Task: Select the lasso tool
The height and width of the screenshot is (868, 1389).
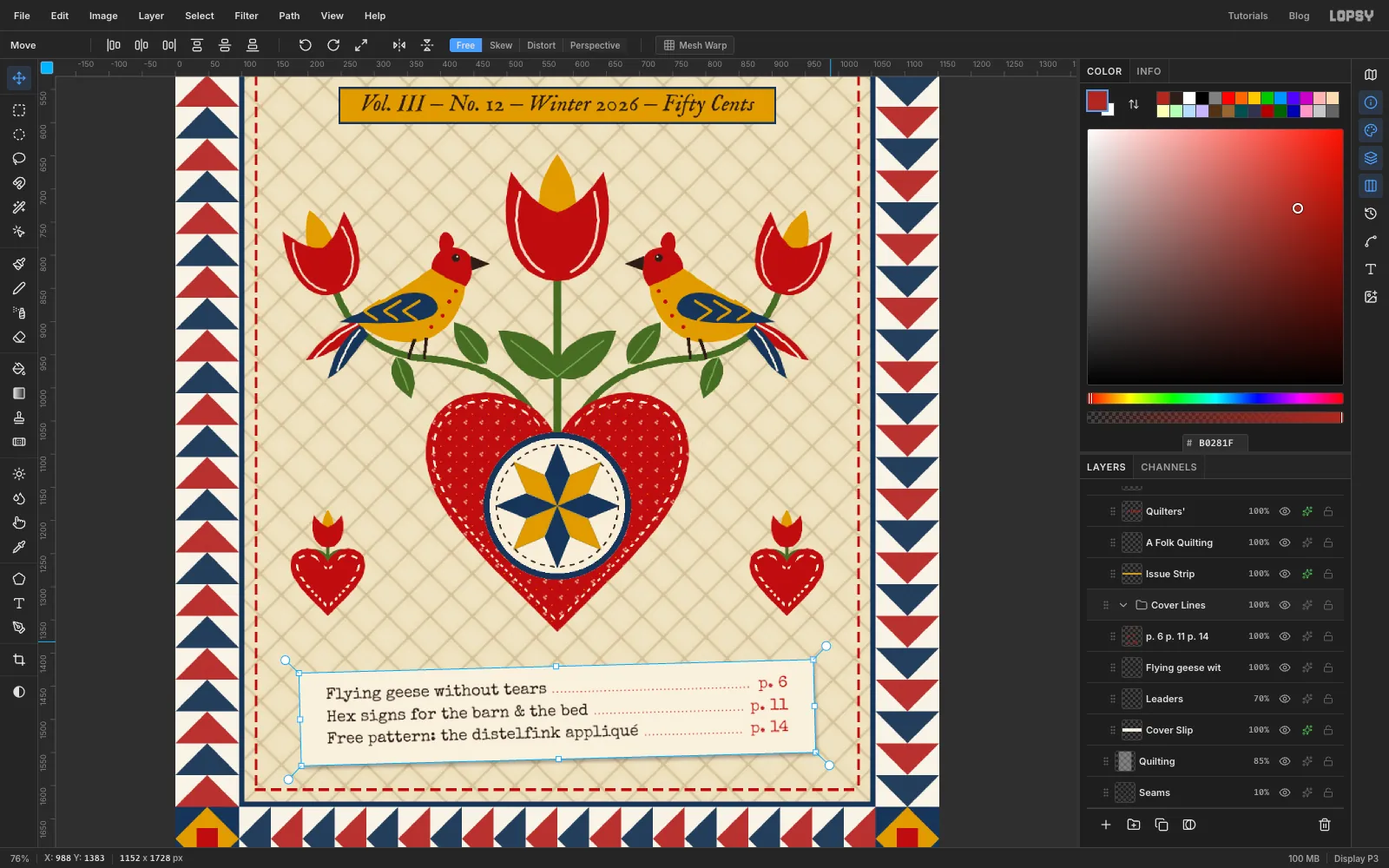Action: pyautogui.click(x=19, y=159)
